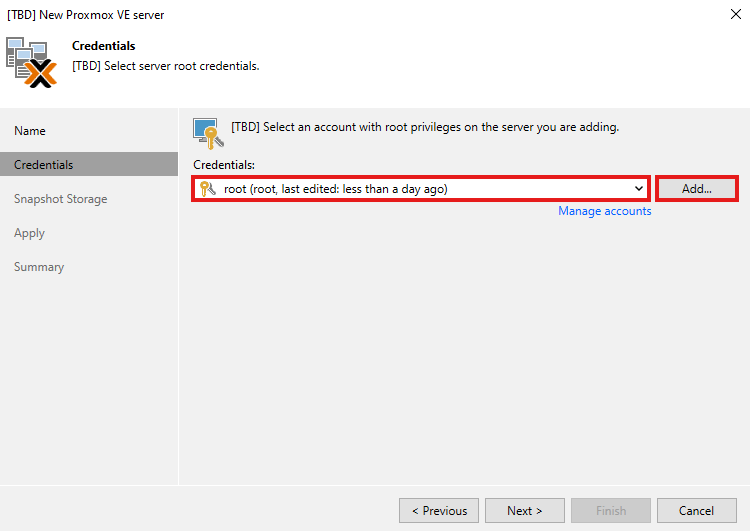Switch to the Summary step
Screen dimensions: 750x531
pos(39,267)
